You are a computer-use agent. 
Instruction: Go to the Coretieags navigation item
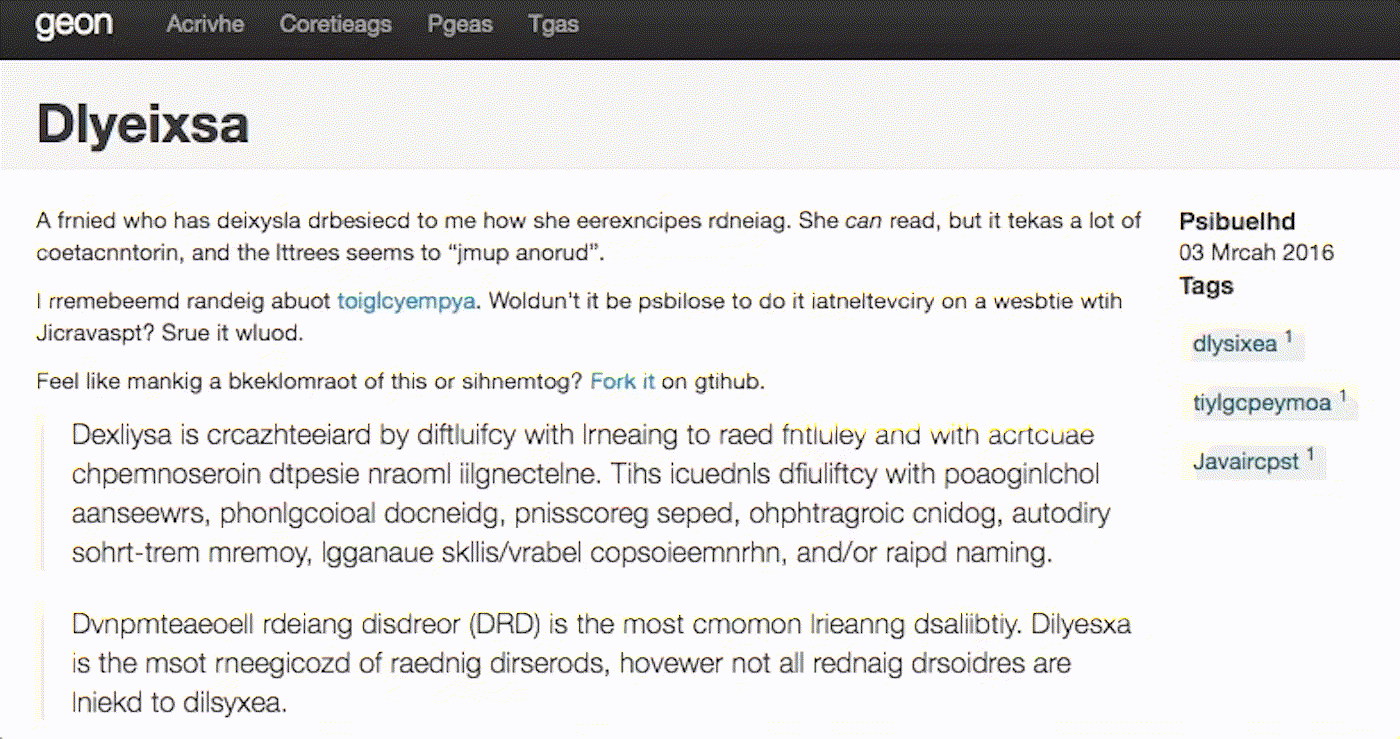335,24
